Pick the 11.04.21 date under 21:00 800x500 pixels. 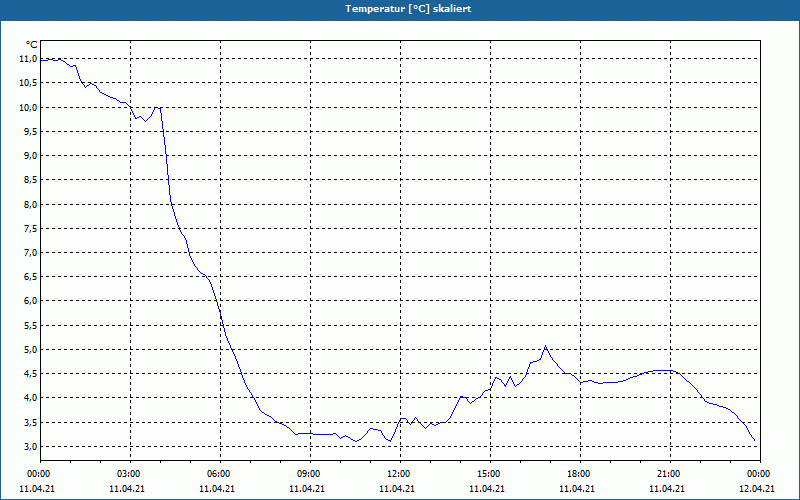667,489
